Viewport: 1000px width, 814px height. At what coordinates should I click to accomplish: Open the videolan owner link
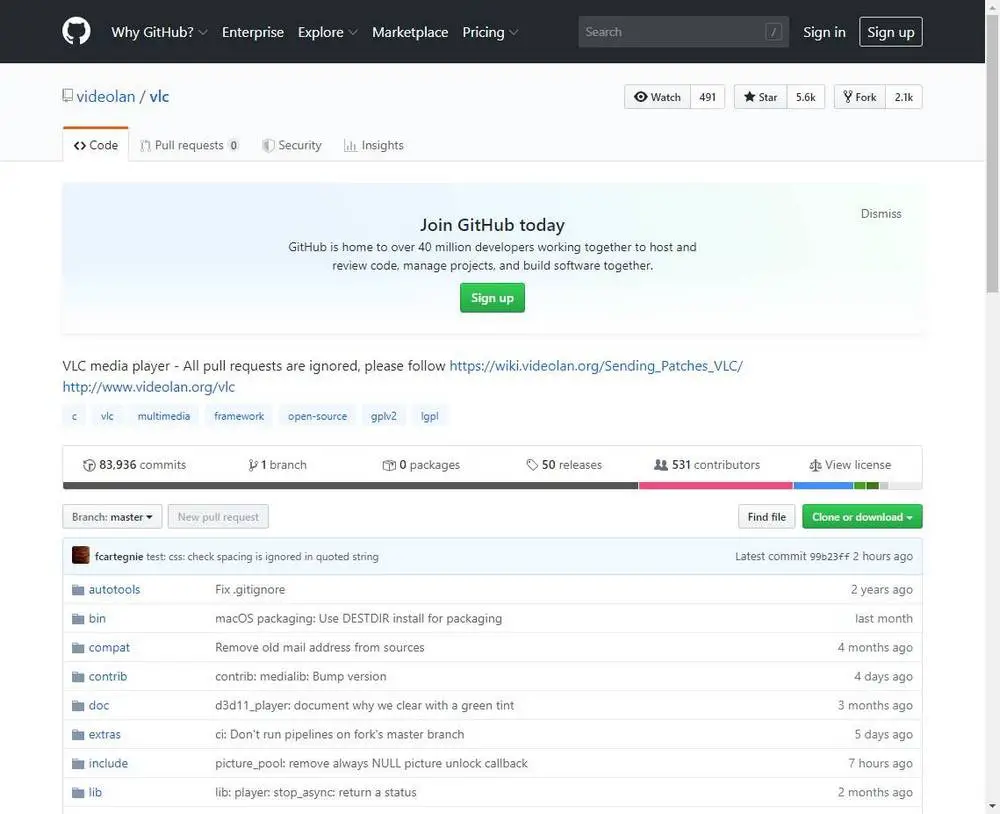(106, 96)
